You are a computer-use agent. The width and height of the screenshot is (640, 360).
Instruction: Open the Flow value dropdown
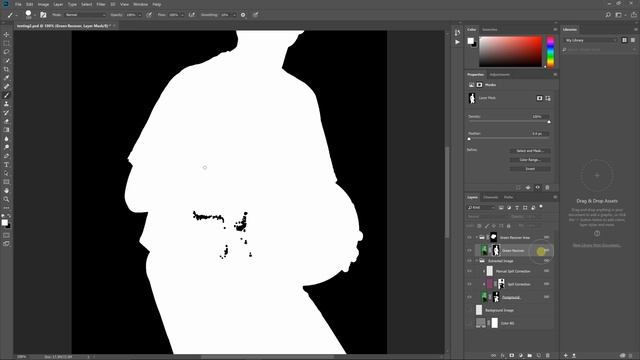pos(182,15)
